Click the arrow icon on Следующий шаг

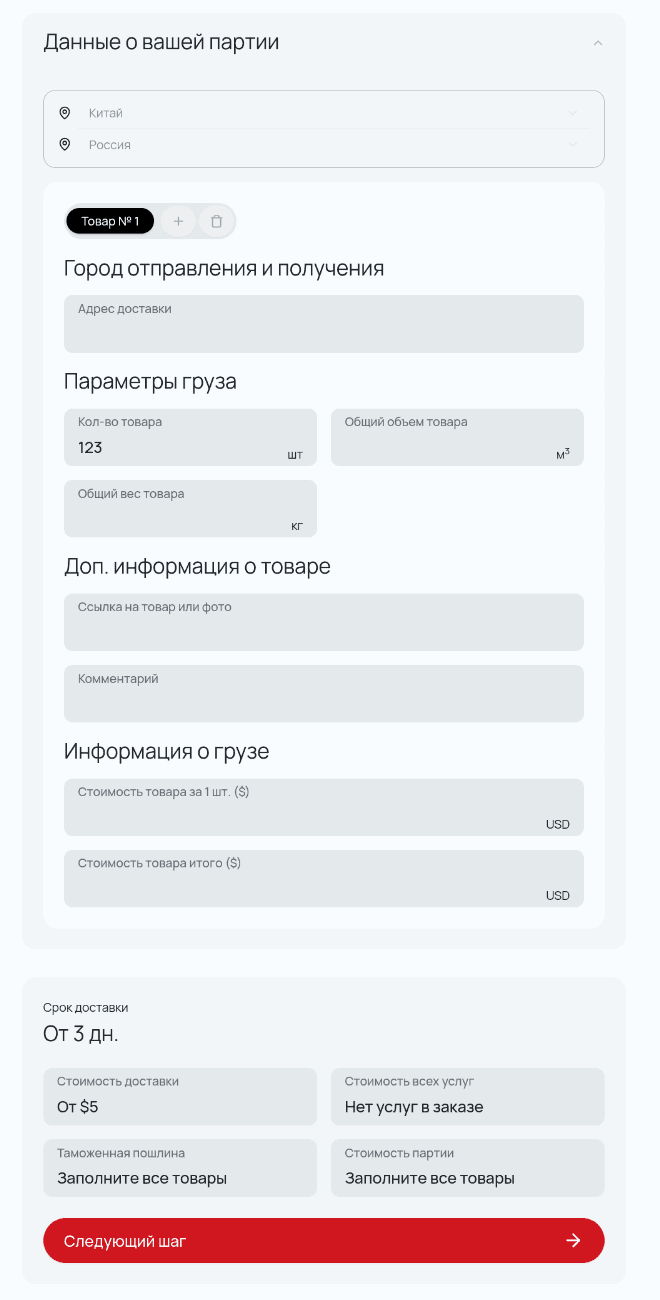click(573, 1241)
